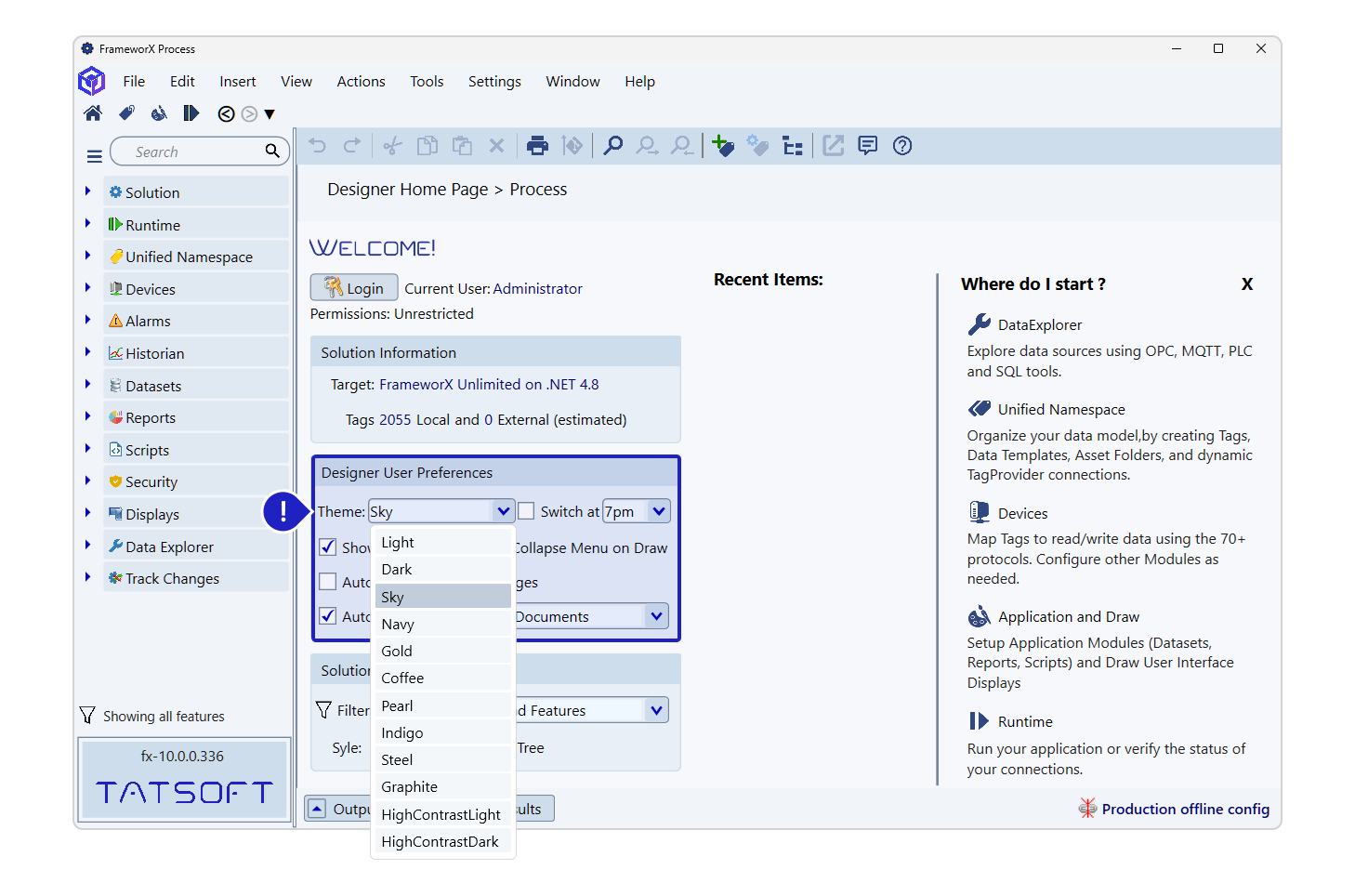Add a new tag with the green plus
The width and height of the screenshot is (1355, 896).
[723, 146]
